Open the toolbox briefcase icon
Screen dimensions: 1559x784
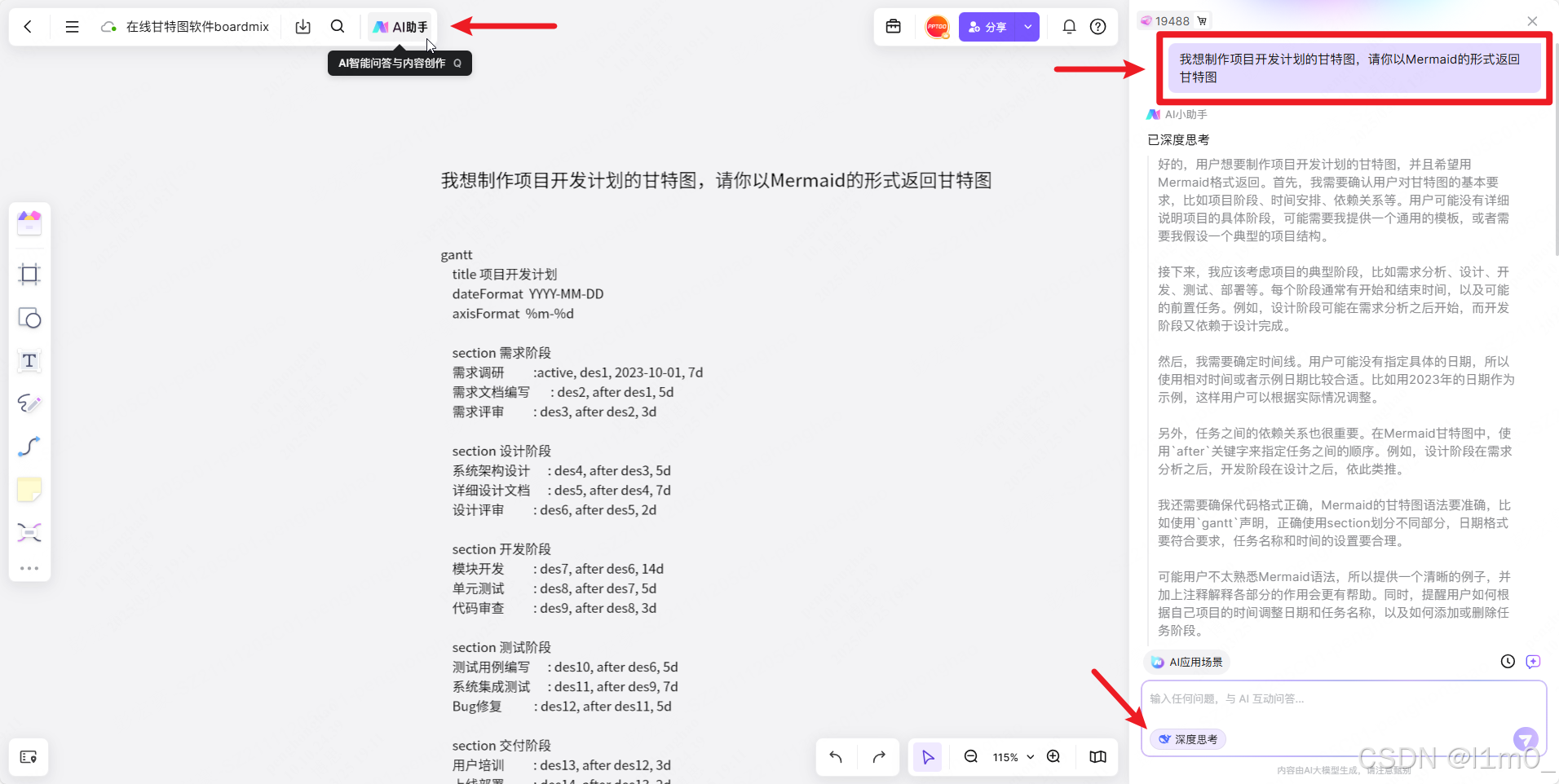(894, 27)
